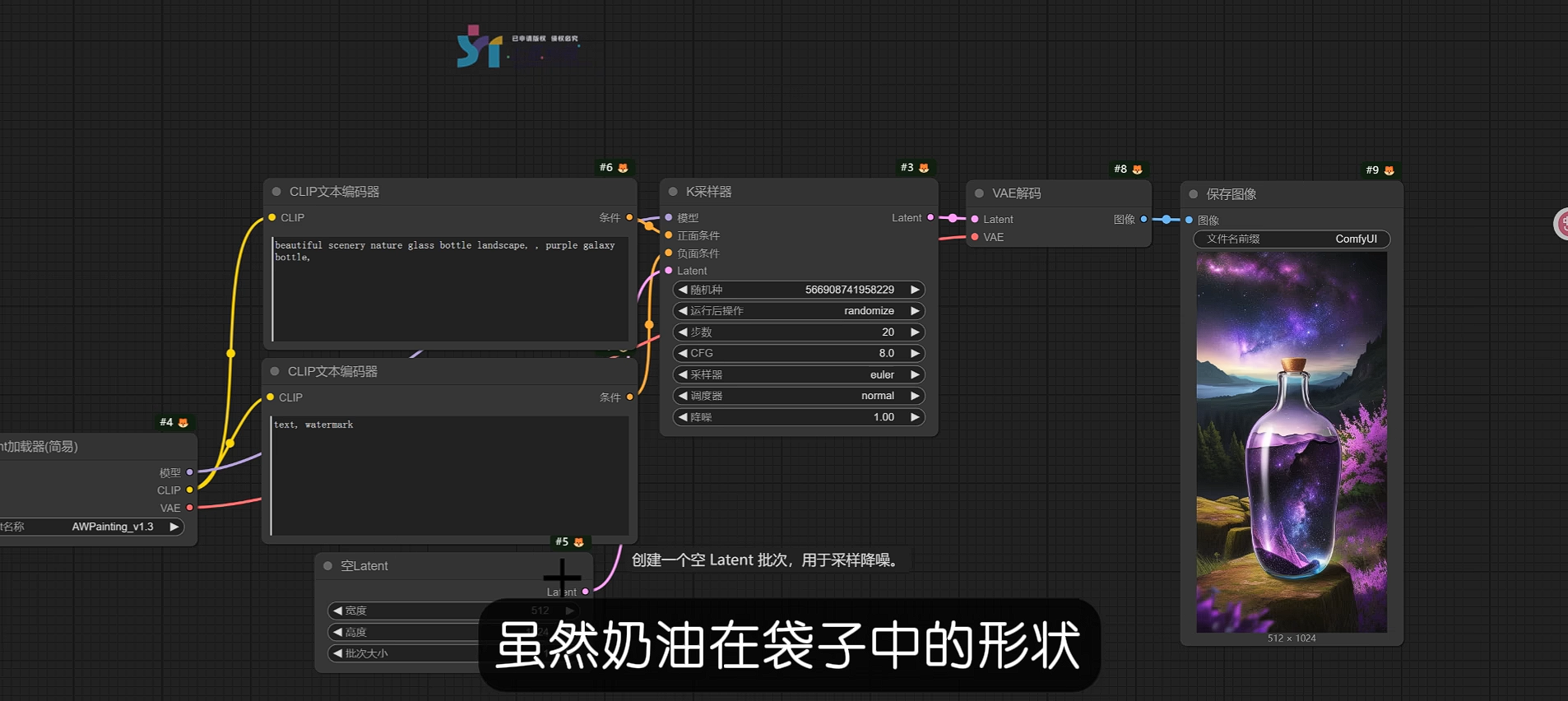Click the positive prompt text box
The width and height of the screenshot is (1568, 701).
pyautogui.click(x=450, y=288)
